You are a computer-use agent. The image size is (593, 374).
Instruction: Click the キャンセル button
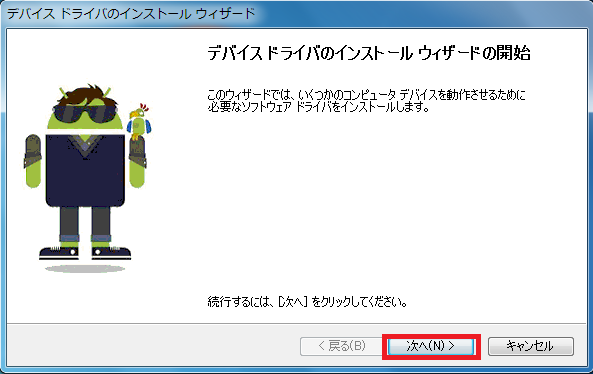[x=531, y=346]
